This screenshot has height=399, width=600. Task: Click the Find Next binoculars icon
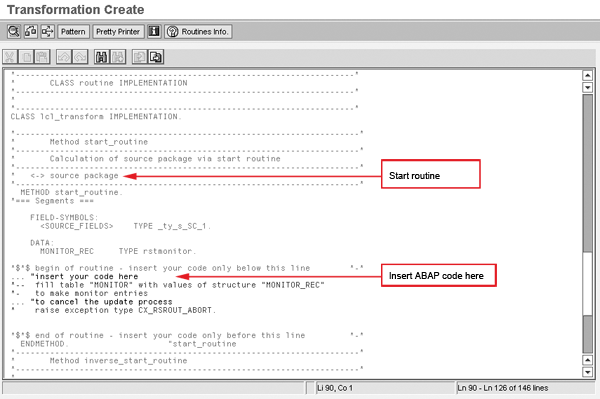(x=118, y=57)
